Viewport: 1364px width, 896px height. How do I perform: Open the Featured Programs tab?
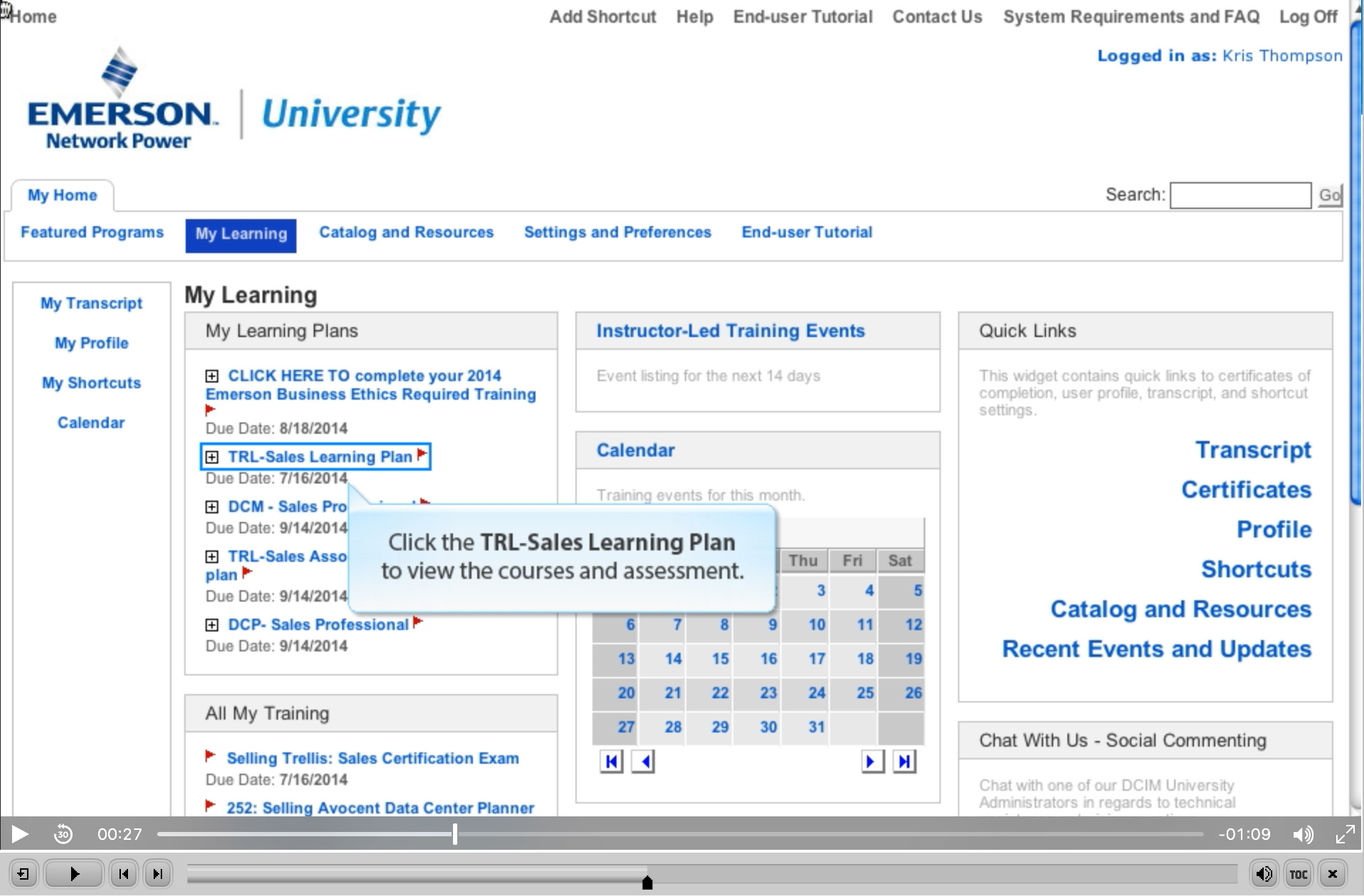92,233
